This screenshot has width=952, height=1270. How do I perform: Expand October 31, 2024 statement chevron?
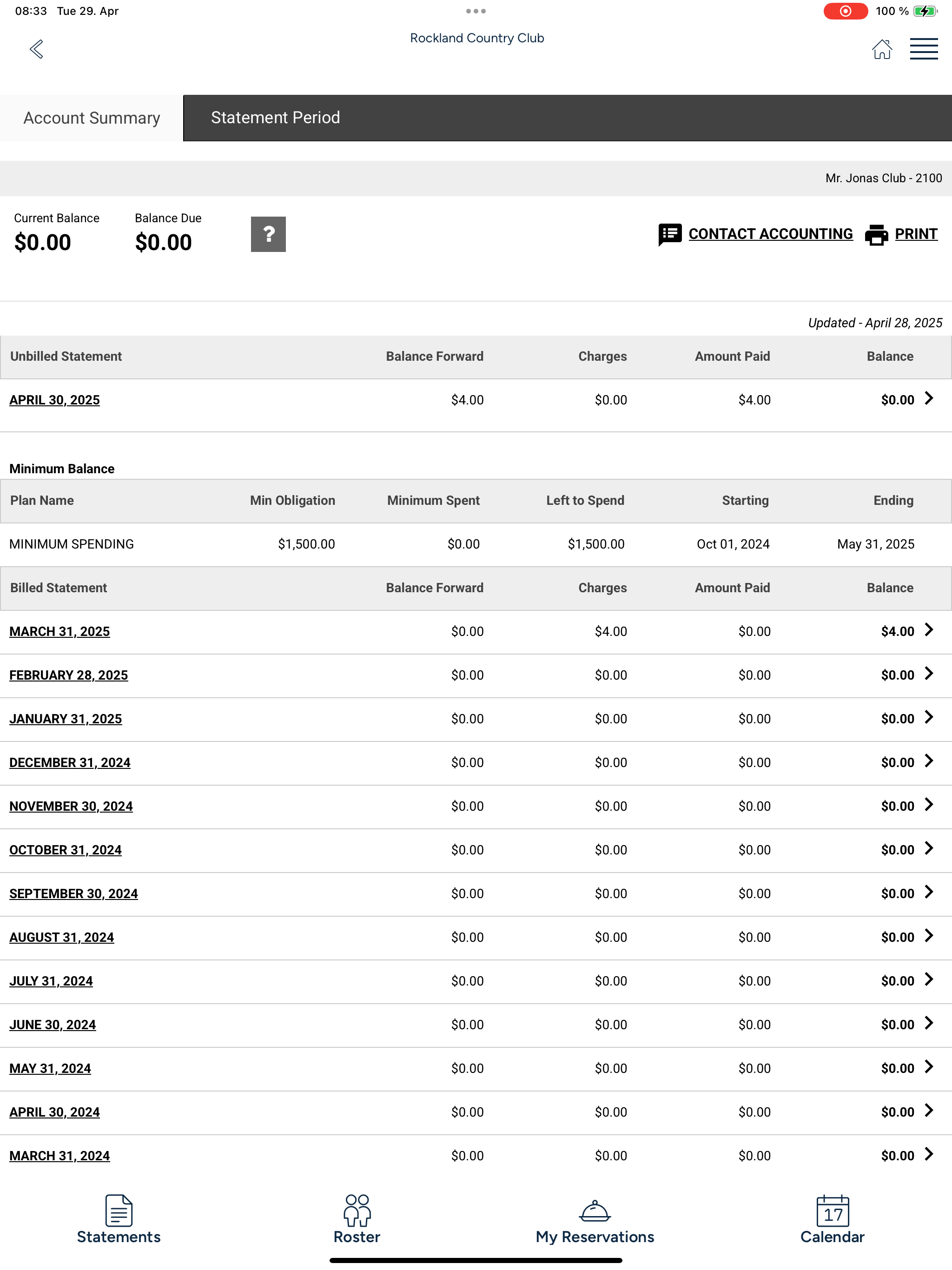928,848
